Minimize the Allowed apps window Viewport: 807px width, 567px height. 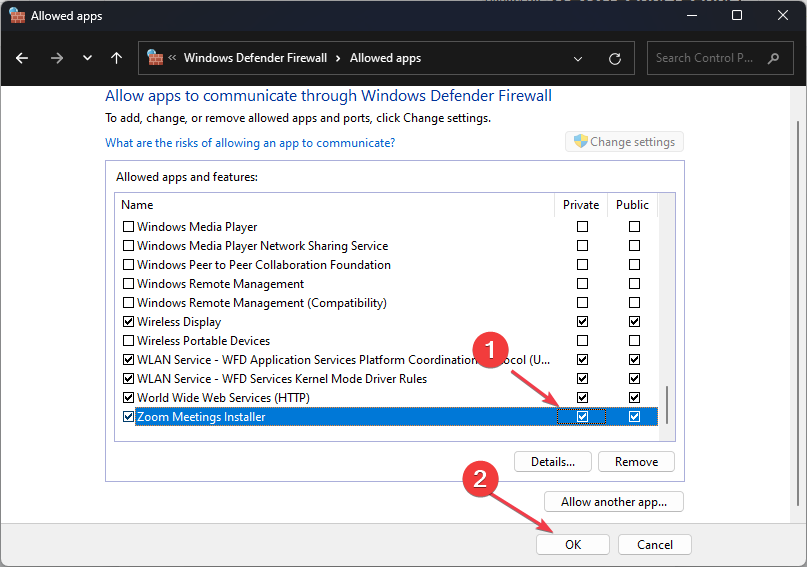click(x=692, y=15)
